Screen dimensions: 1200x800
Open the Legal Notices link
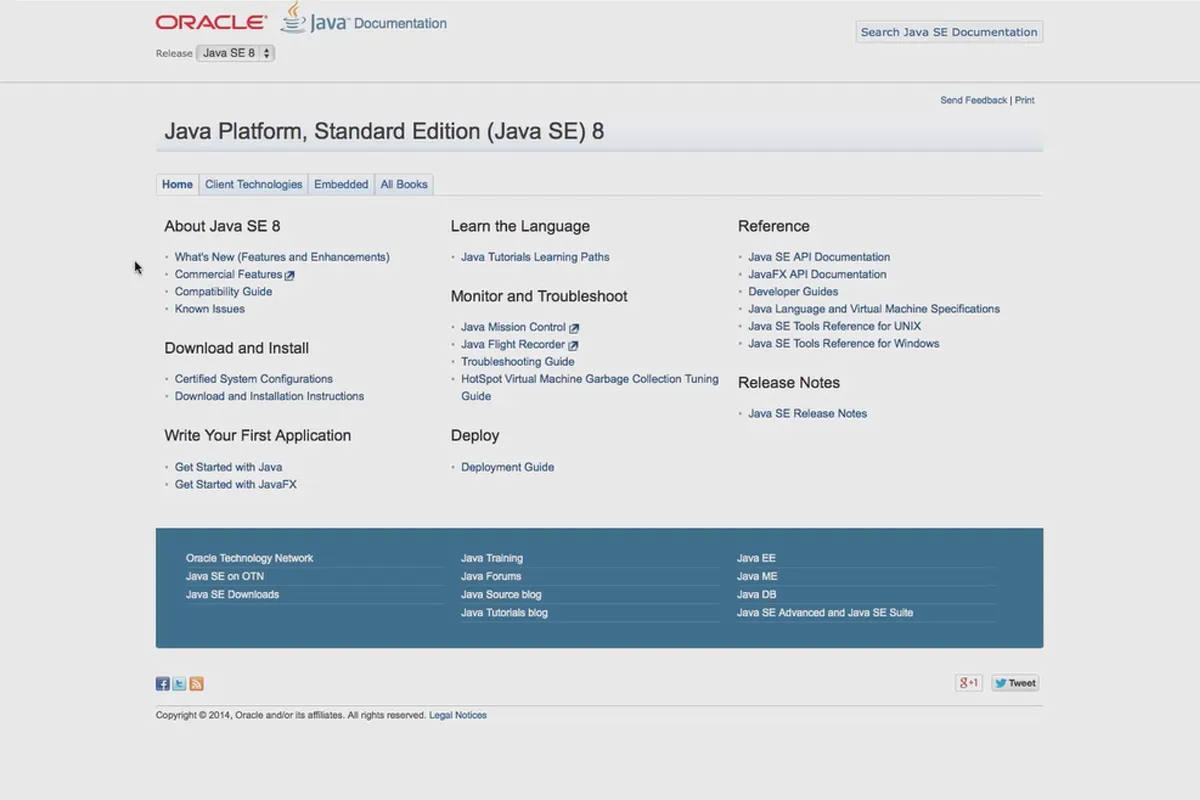pos(458,715)
